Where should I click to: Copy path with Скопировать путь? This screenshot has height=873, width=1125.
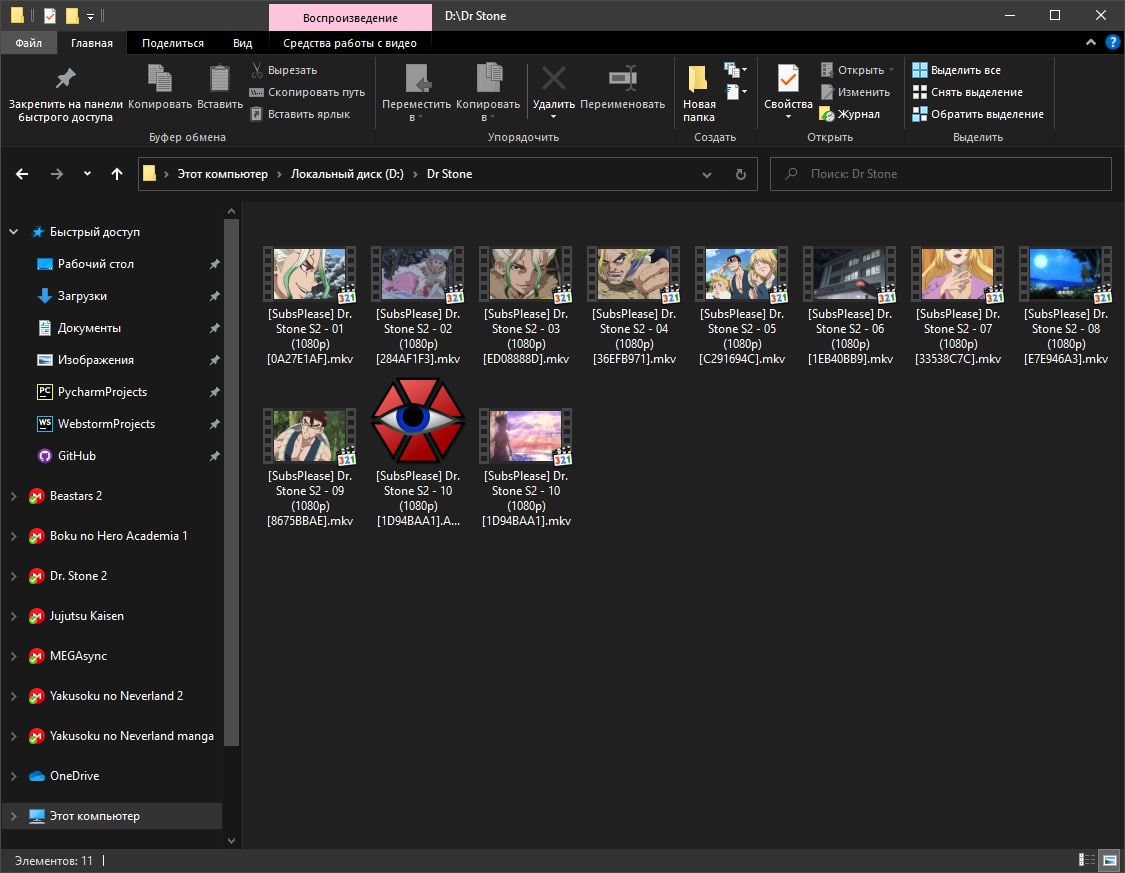[x=307, y=93]
